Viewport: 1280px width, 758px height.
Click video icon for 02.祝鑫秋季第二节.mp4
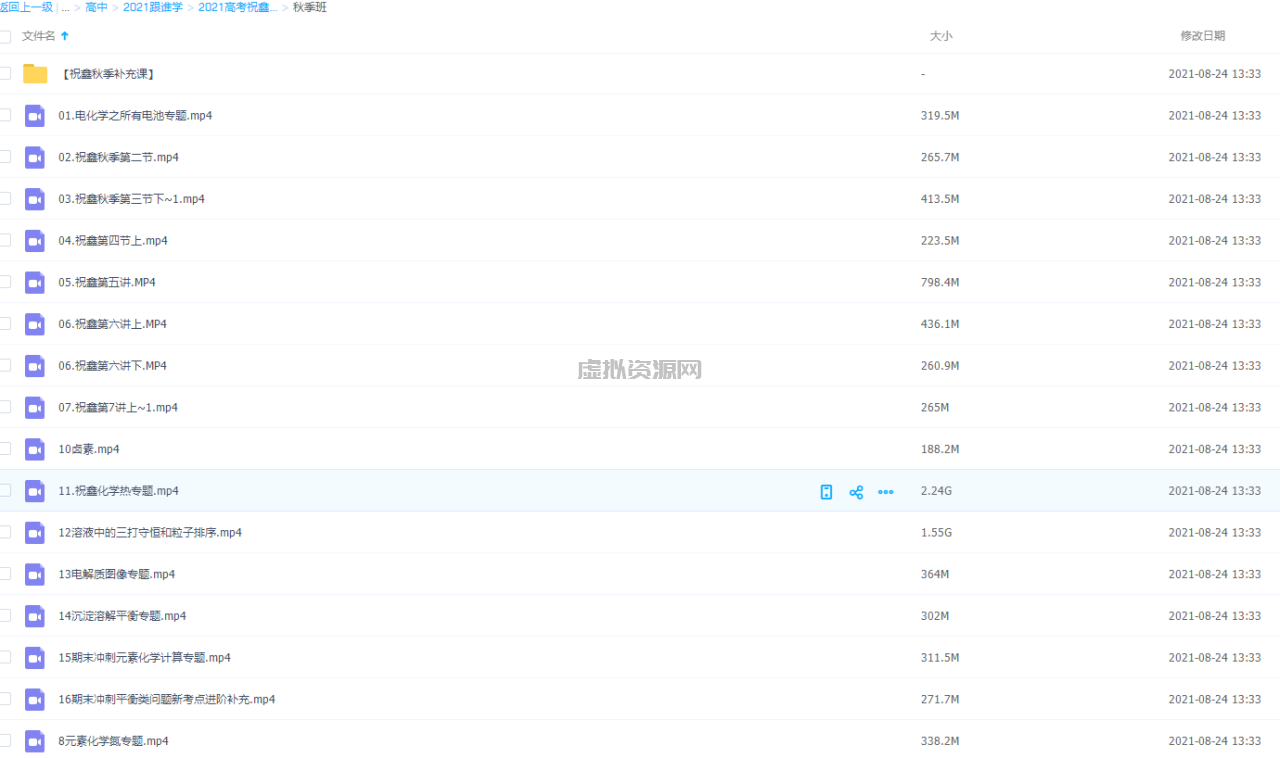click(x=35, y=157)
